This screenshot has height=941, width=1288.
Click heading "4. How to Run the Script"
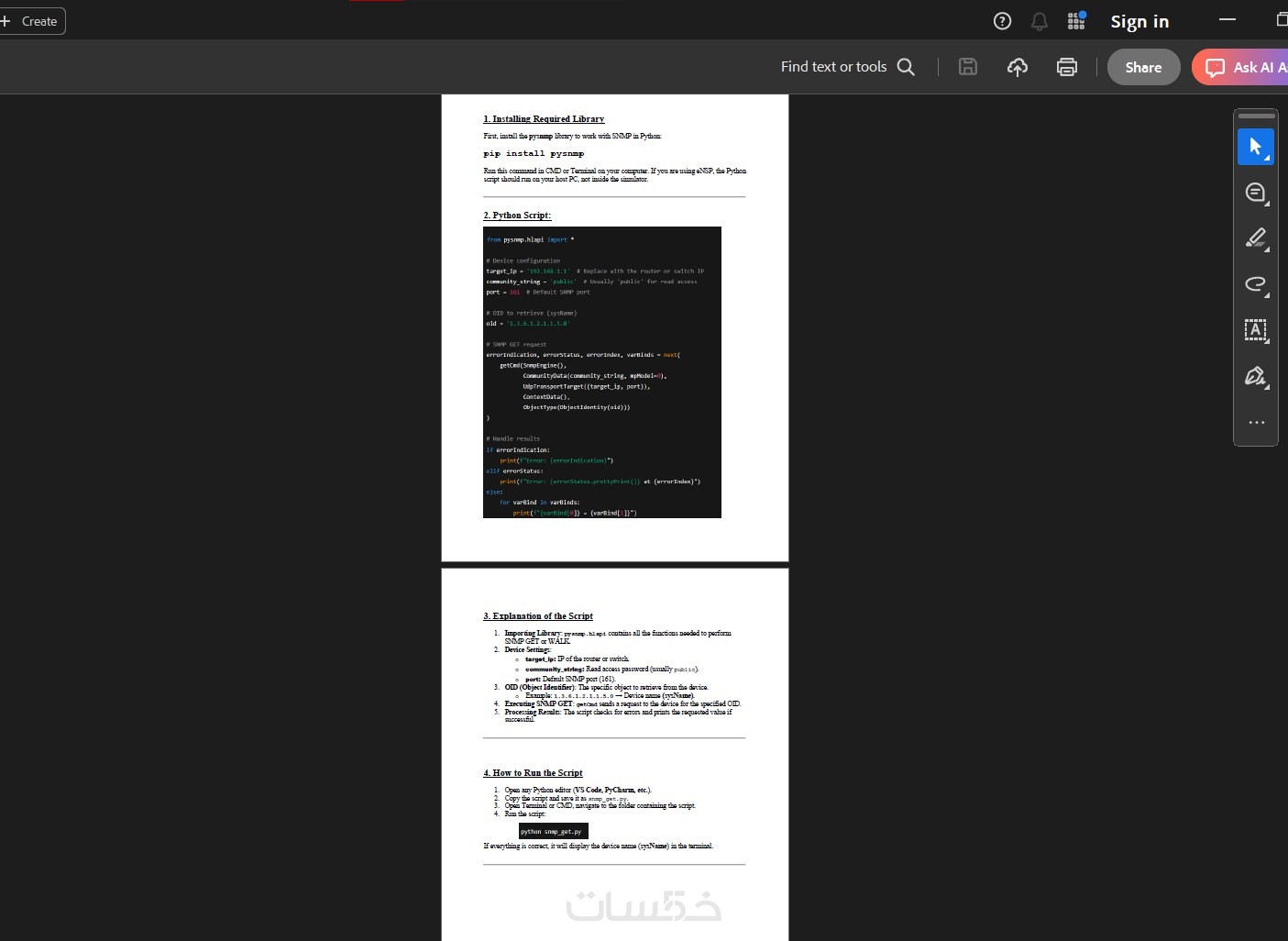coord(533,773)
